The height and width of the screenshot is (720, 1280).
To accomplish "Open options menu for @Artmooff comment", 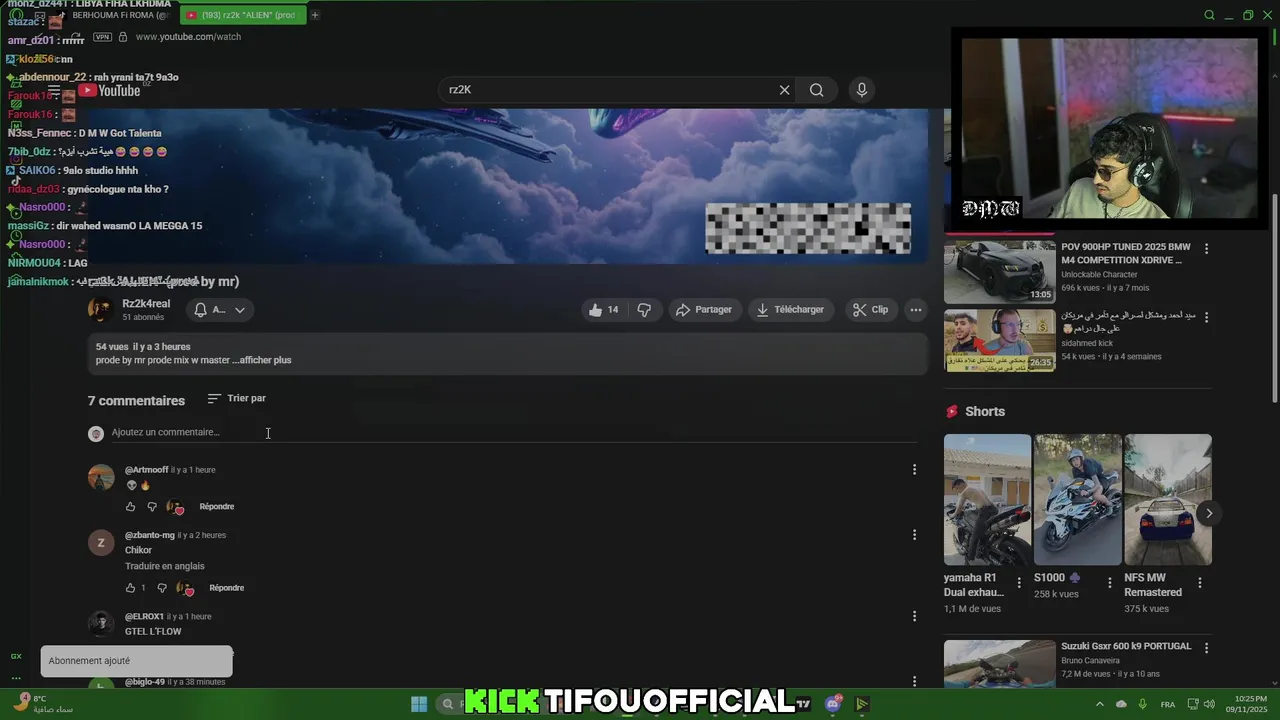I will [914, 470].
